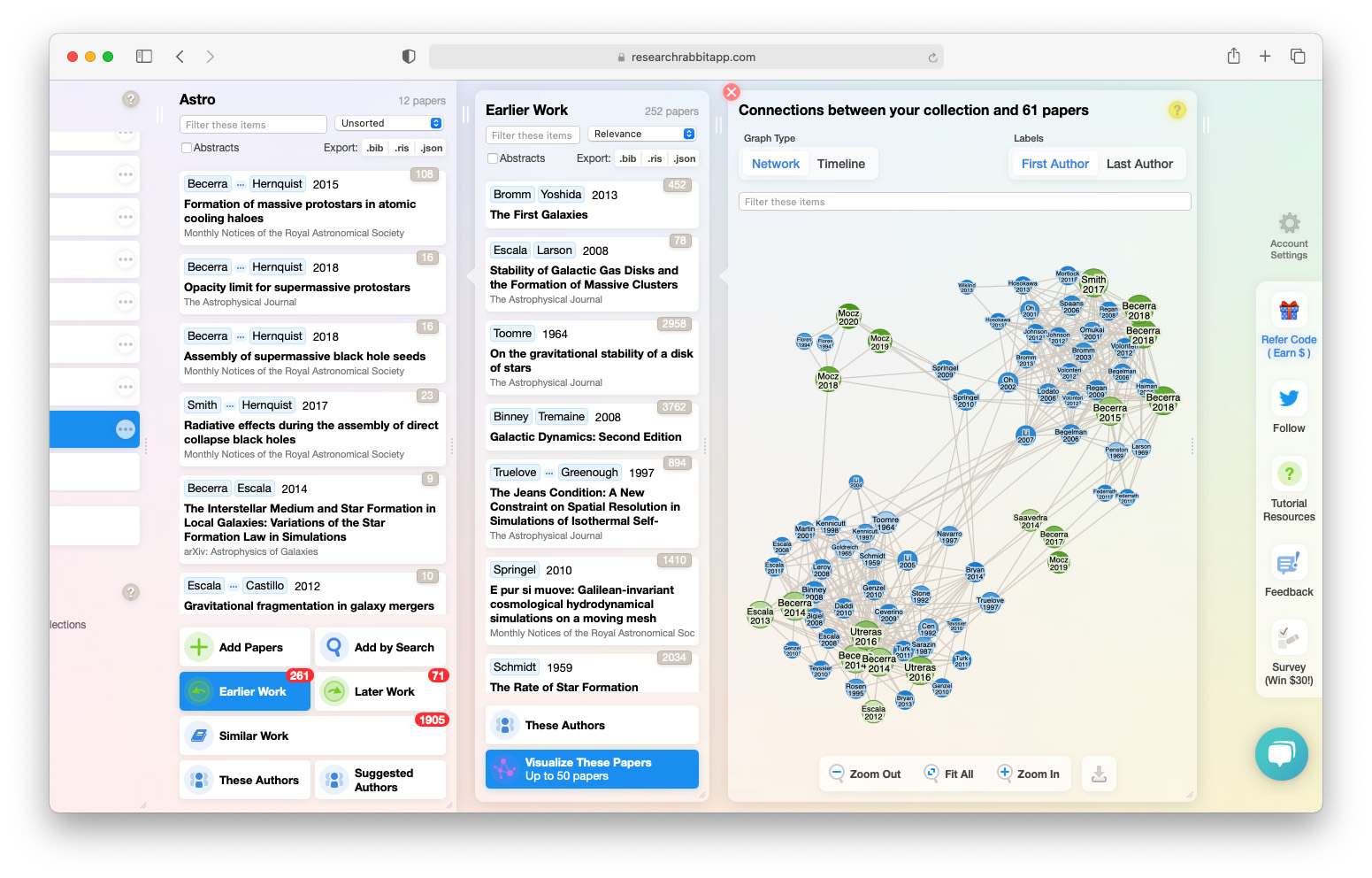Click the help icon at top of collections sidebar
Screen dimensions: 1372x878
click(131, 99)
